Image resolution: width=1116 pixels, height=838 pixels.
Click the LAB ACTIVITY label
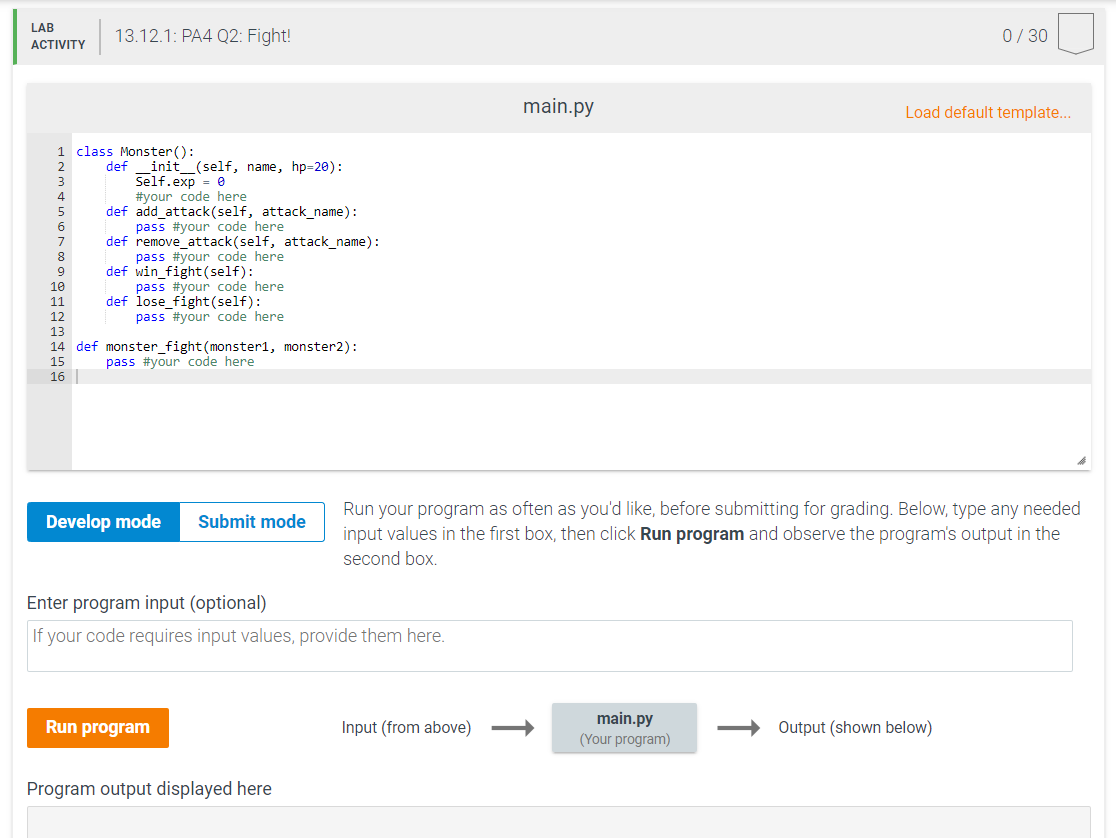[x=57, y=35]
